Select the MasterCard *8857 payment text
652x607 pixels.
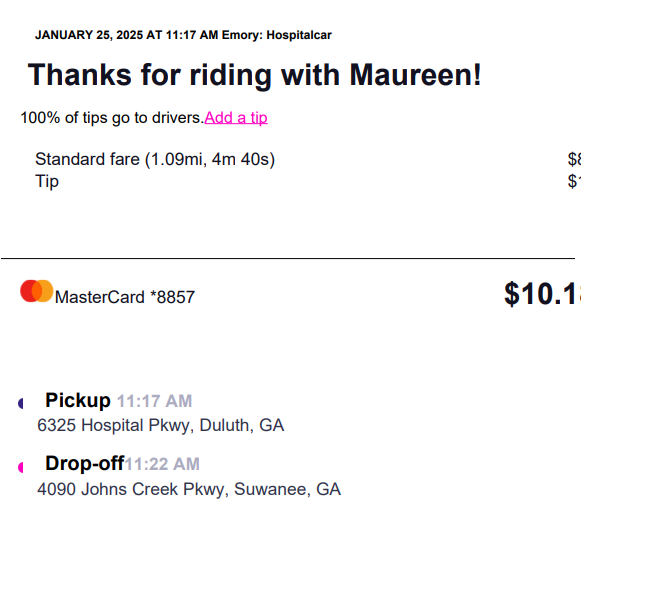point(125,297)
